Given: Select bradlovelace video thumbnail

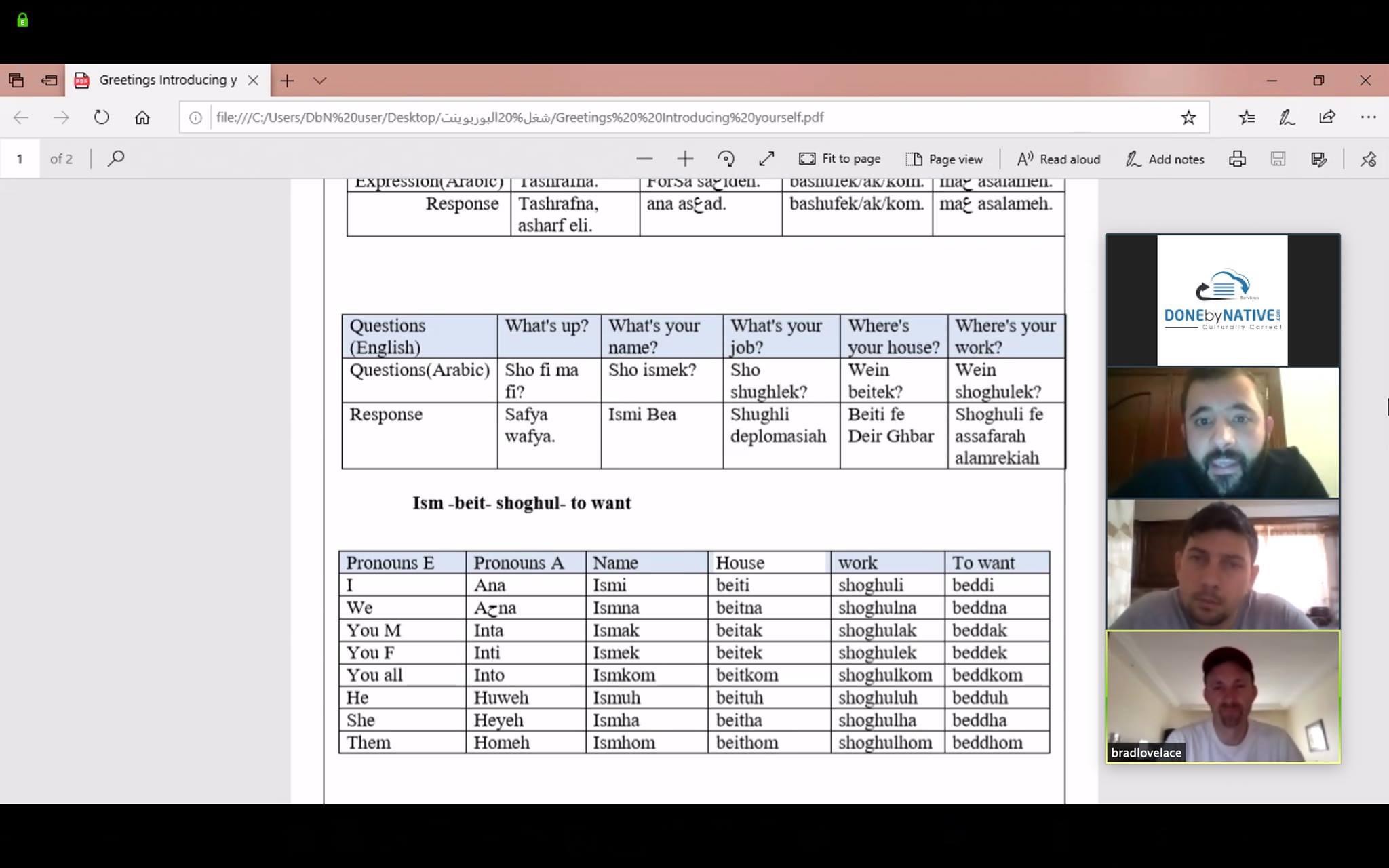Looking at the screenshot, I should click(x=1223, y=696).
